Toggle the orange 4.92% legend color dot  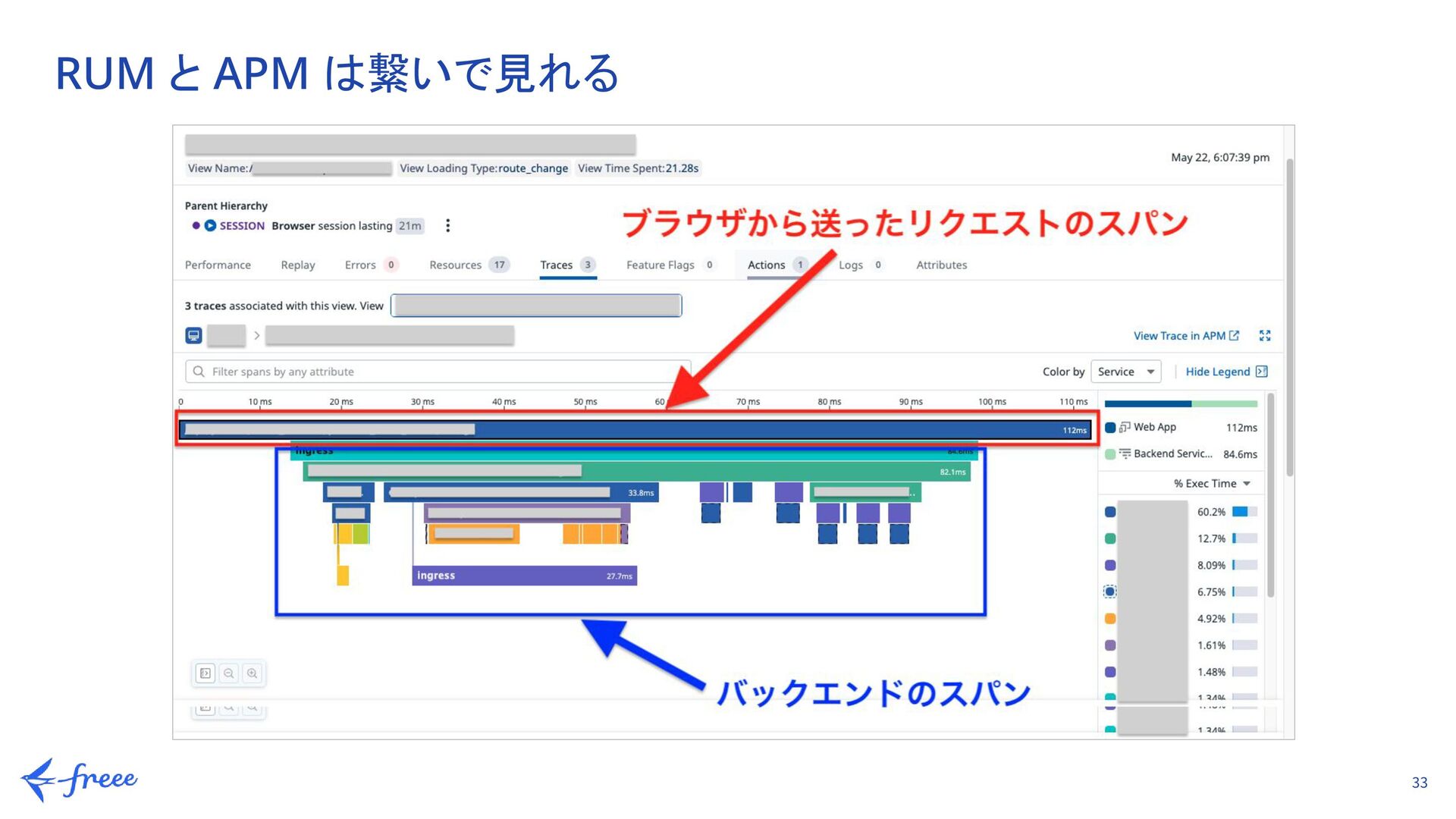(1110, 619)
